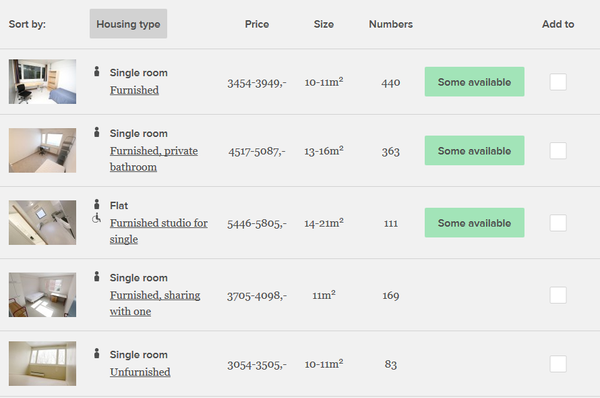Click Some available button for Flat

[x=474, y=223]
